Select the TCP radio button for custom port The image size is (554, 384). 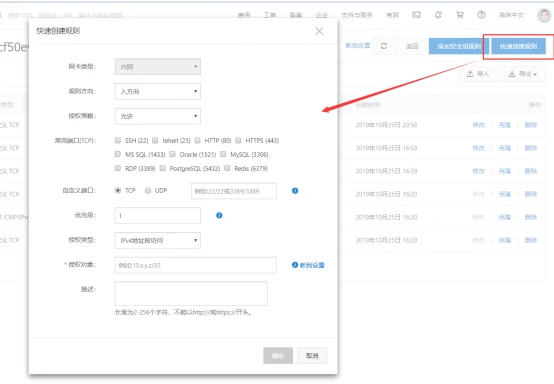coord(118,190)
